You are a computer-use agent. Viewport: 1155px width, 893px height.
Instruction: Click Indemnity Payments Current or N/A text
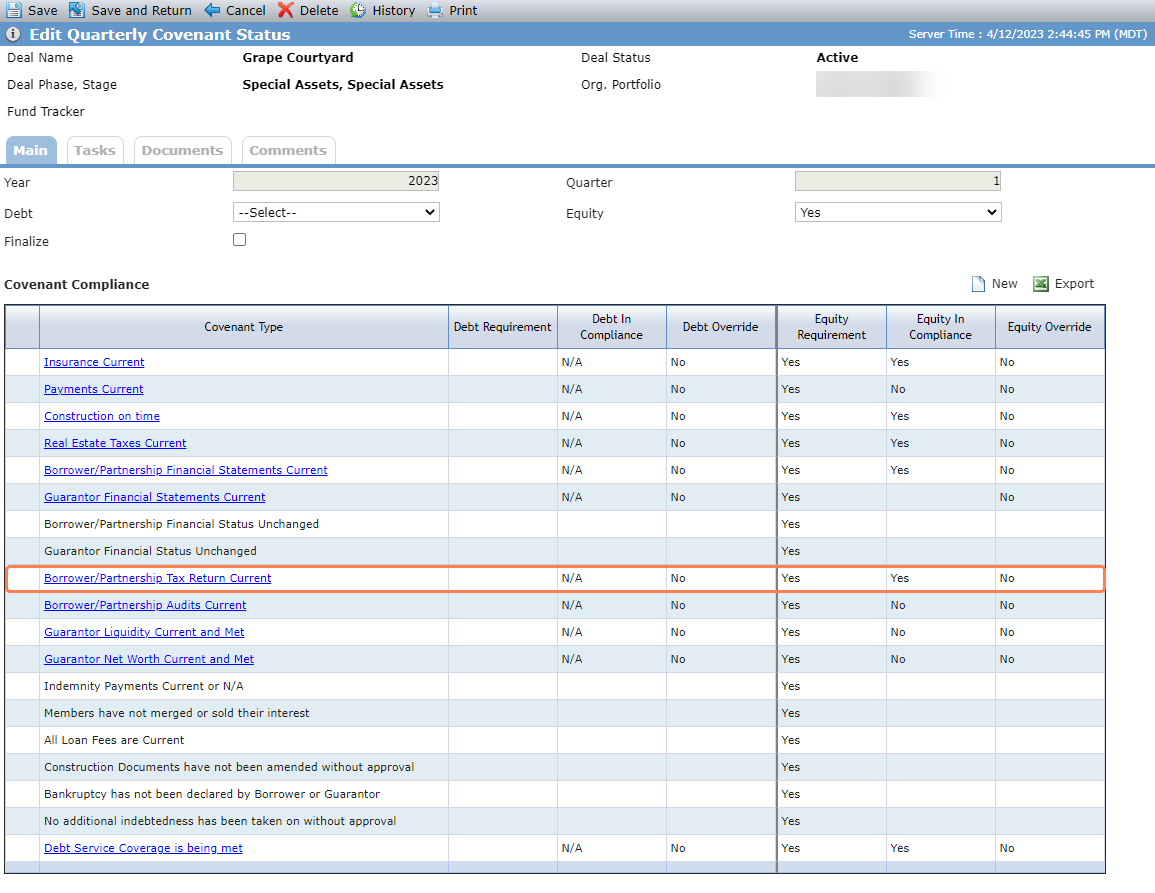144,686
